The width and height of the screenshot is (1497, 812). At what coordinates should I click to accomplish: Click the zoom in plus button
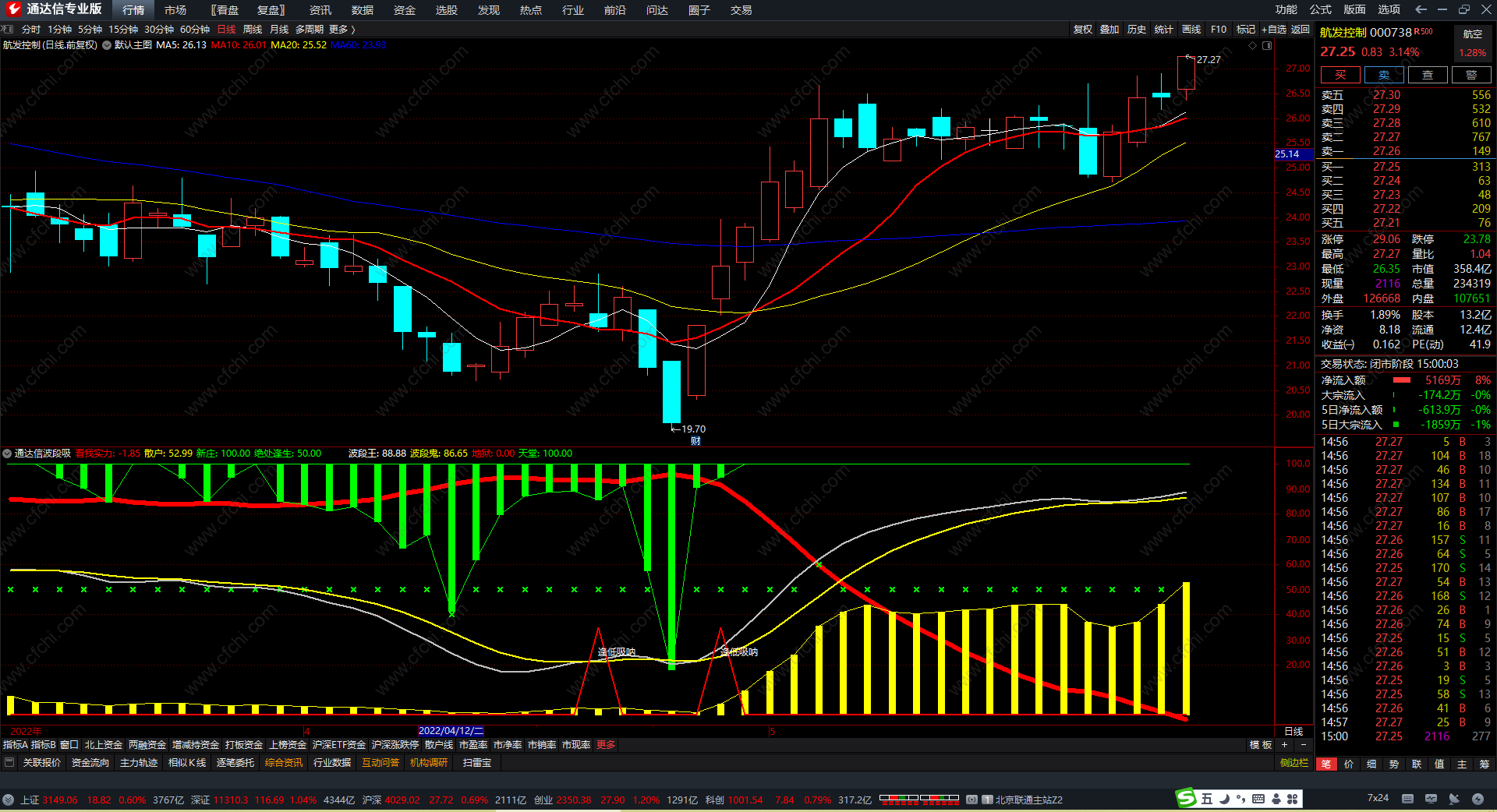pyautogui.click(x=1284, y=745)
